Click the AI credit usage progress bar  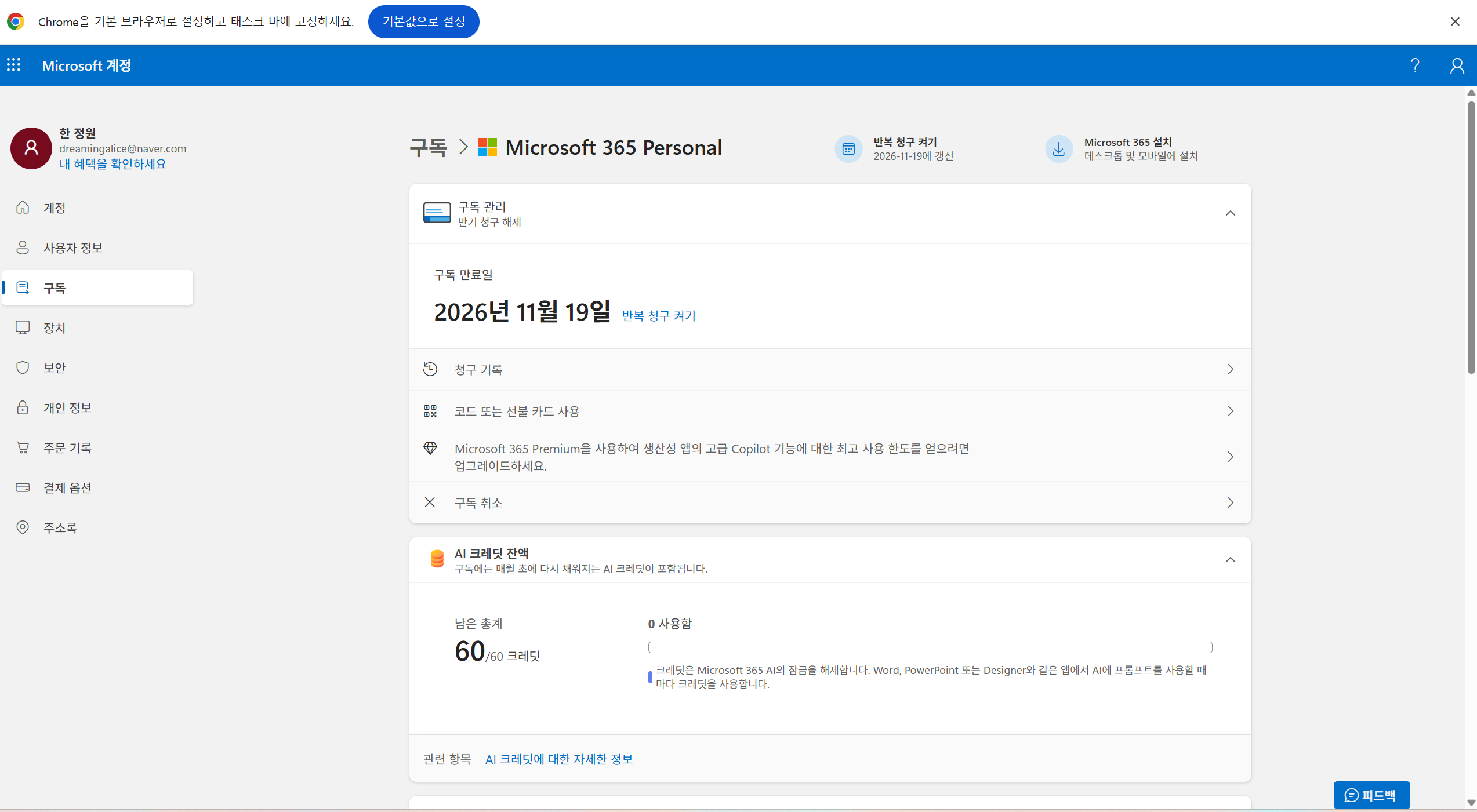click(x=930, y=647)
